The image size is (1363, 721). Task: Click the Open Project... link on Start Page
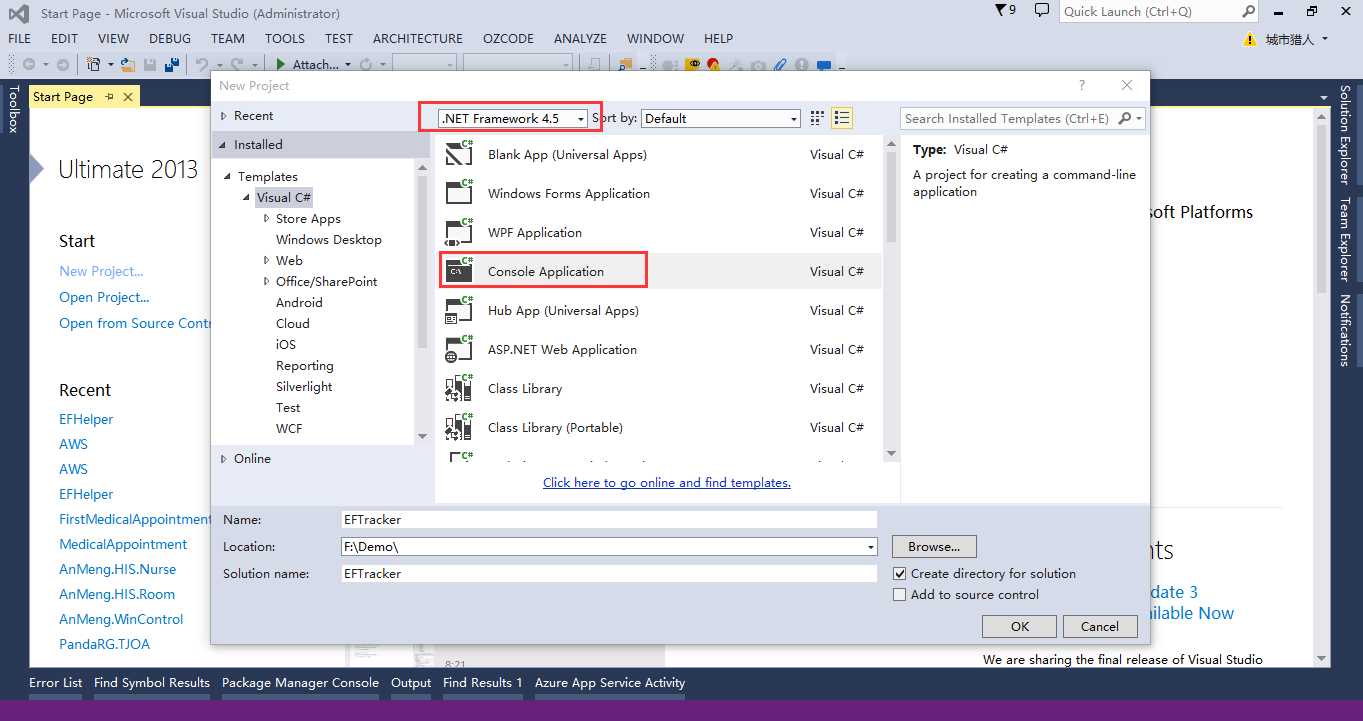104,297
